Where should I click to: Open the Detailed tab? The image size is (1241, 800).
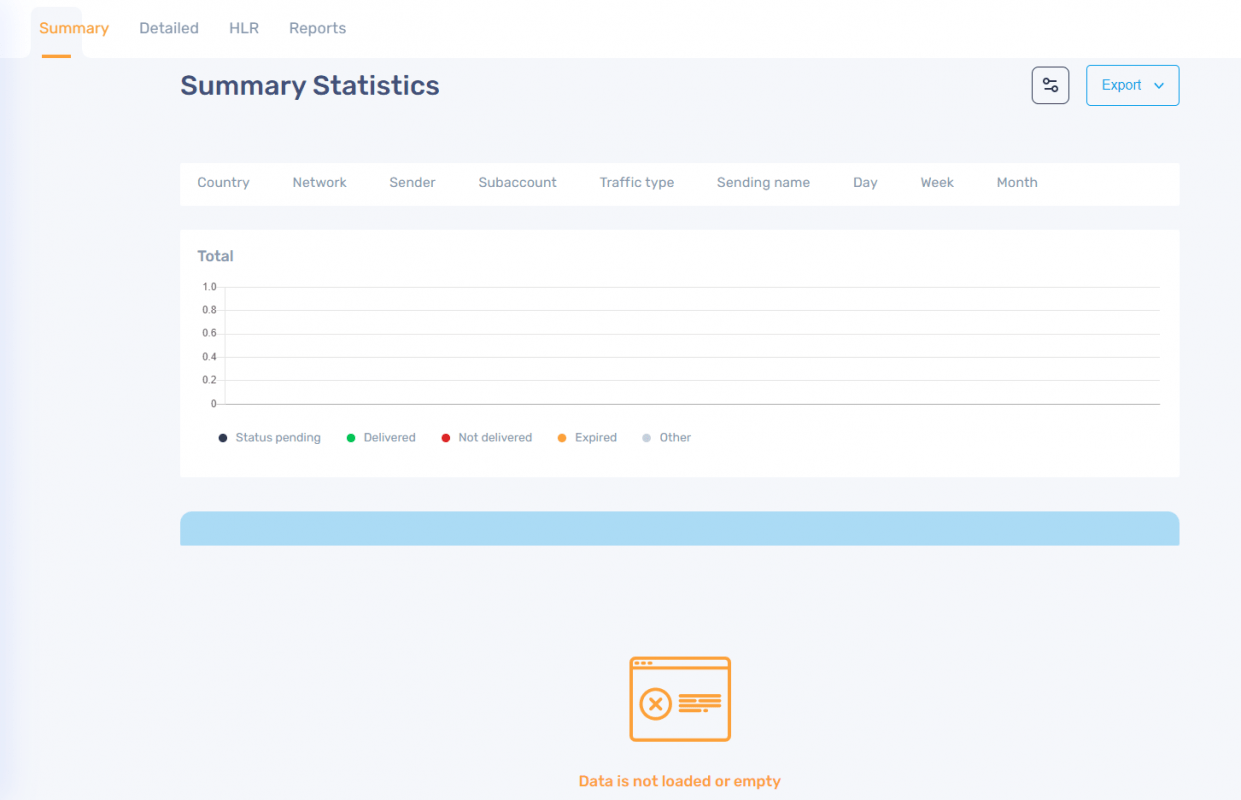[169, 28]
